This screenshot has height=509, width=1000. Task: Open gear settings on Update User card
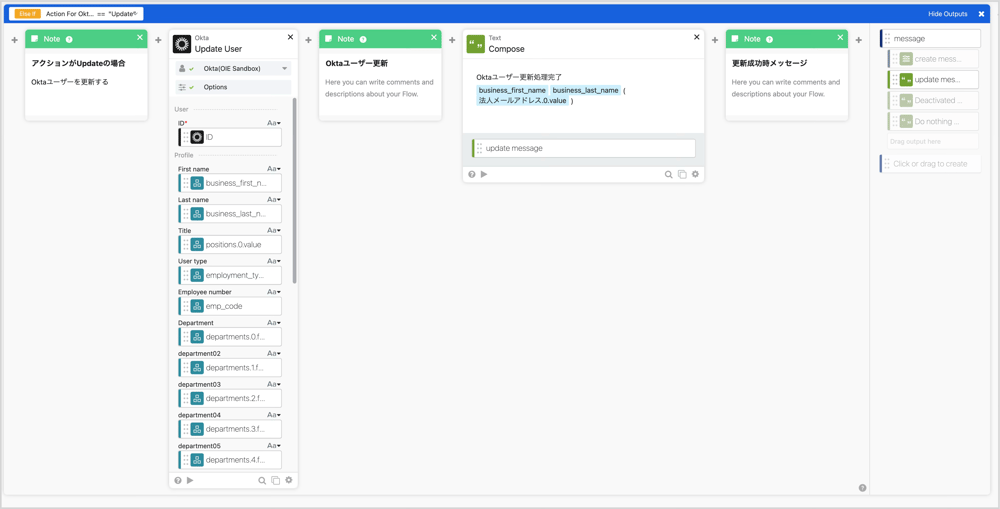[289, 481]
